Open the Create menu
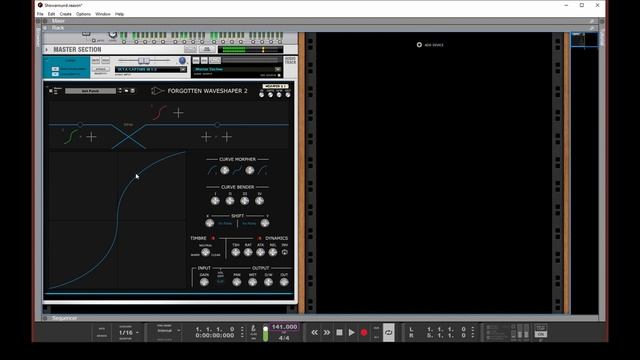The width and height of the screenshot is (640, 360). coord(66,14)
